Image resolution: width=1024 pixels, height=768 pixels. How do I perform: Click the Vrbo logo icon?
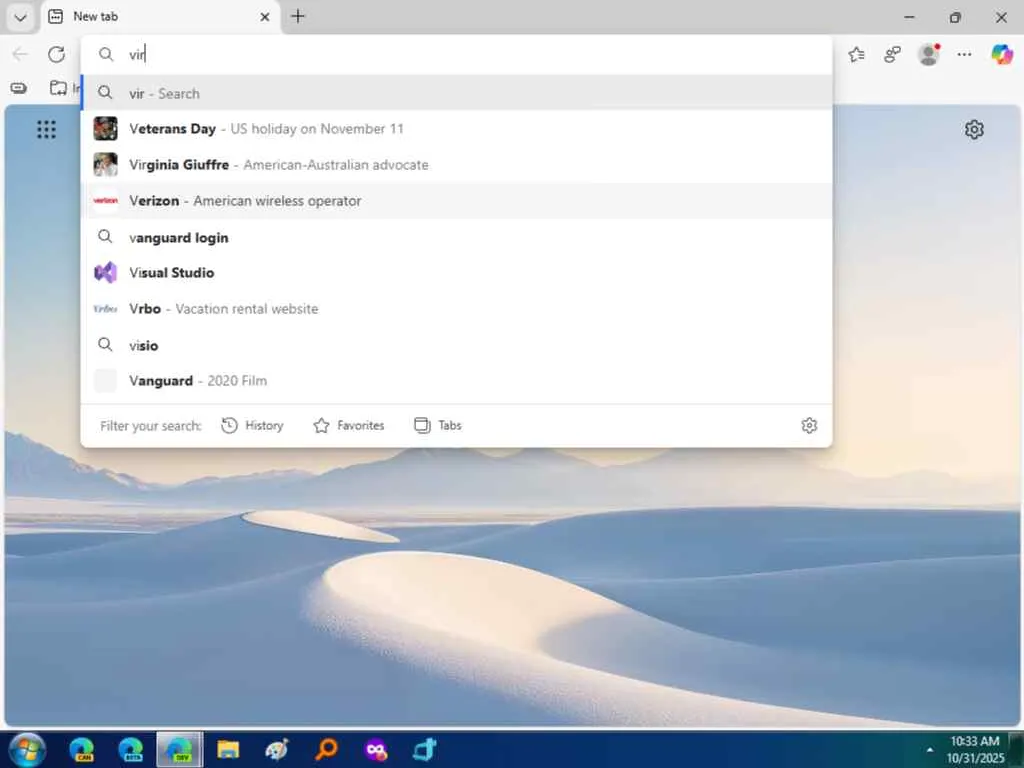(105, 308)
